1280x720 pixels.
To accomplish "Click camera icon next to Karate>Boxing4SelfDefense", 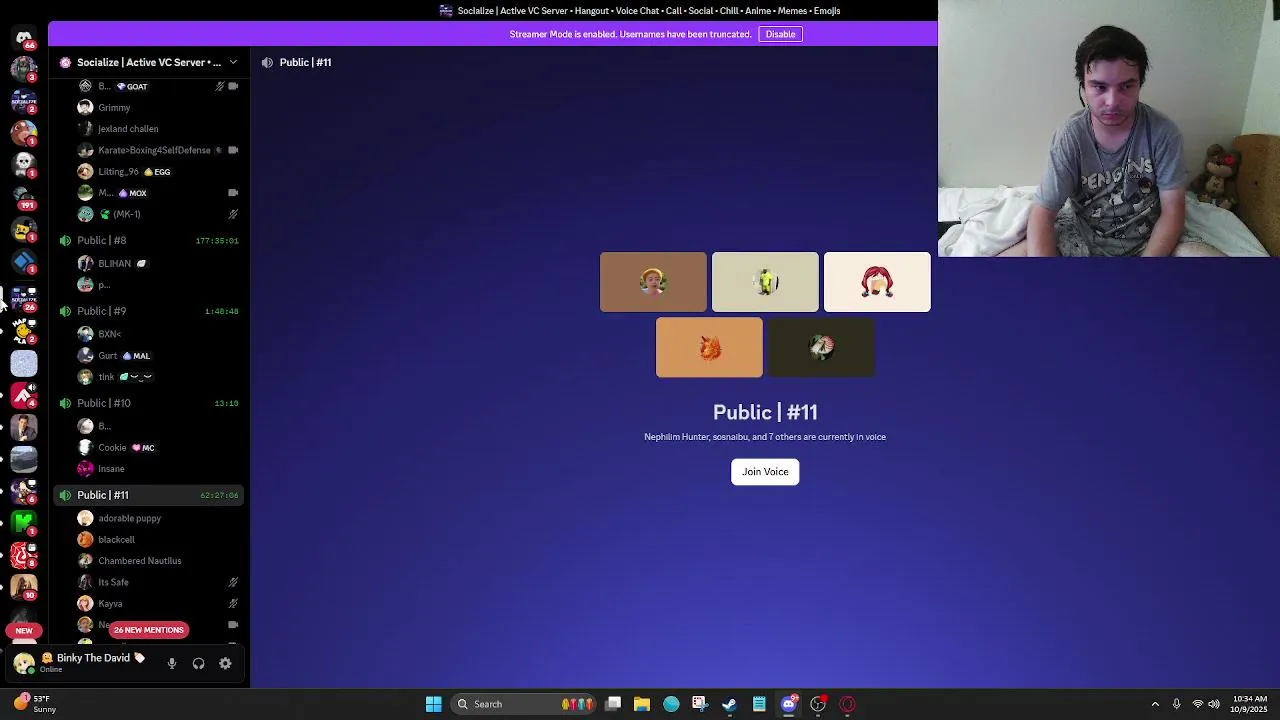I will click(x=233, y=150).
